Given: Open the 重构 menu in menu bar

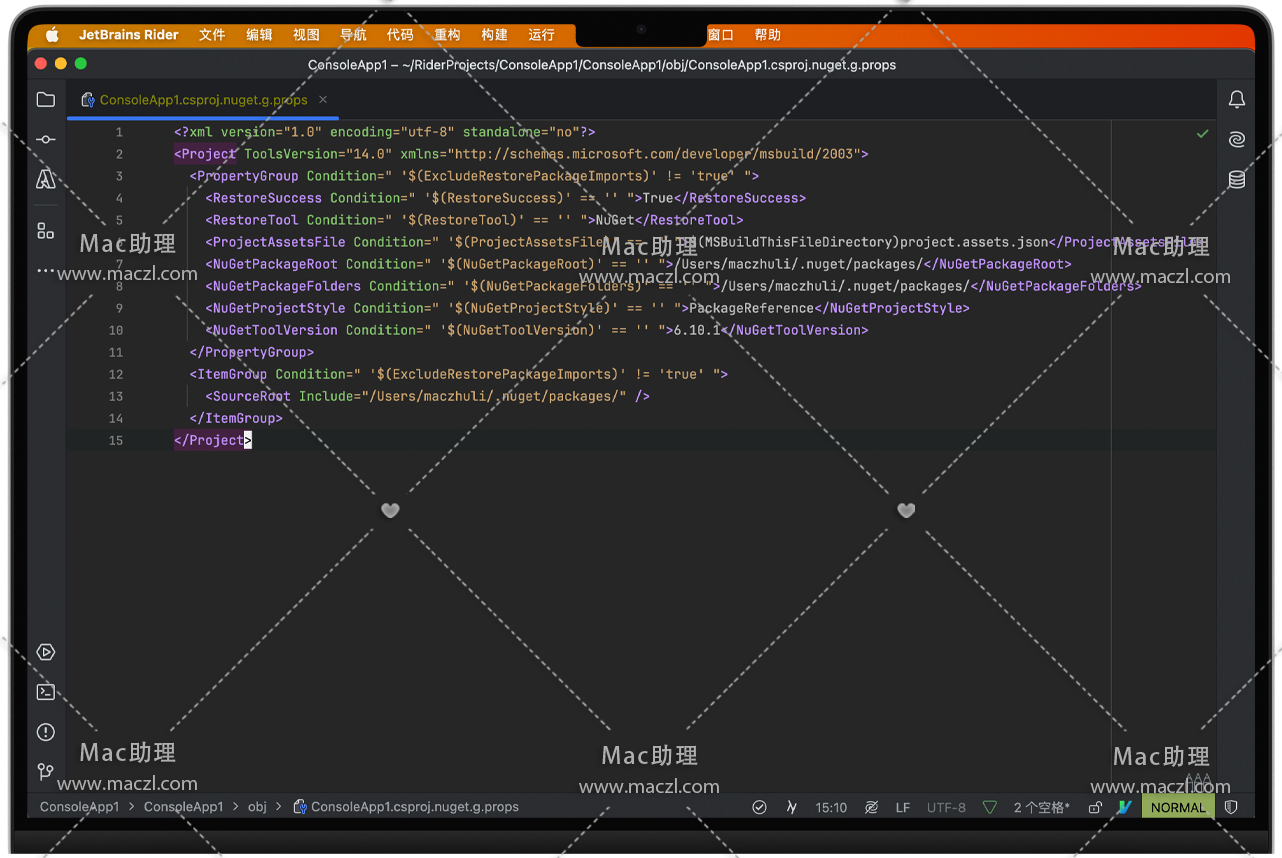Looking at the screenshot, I should (x=447, y=35).
